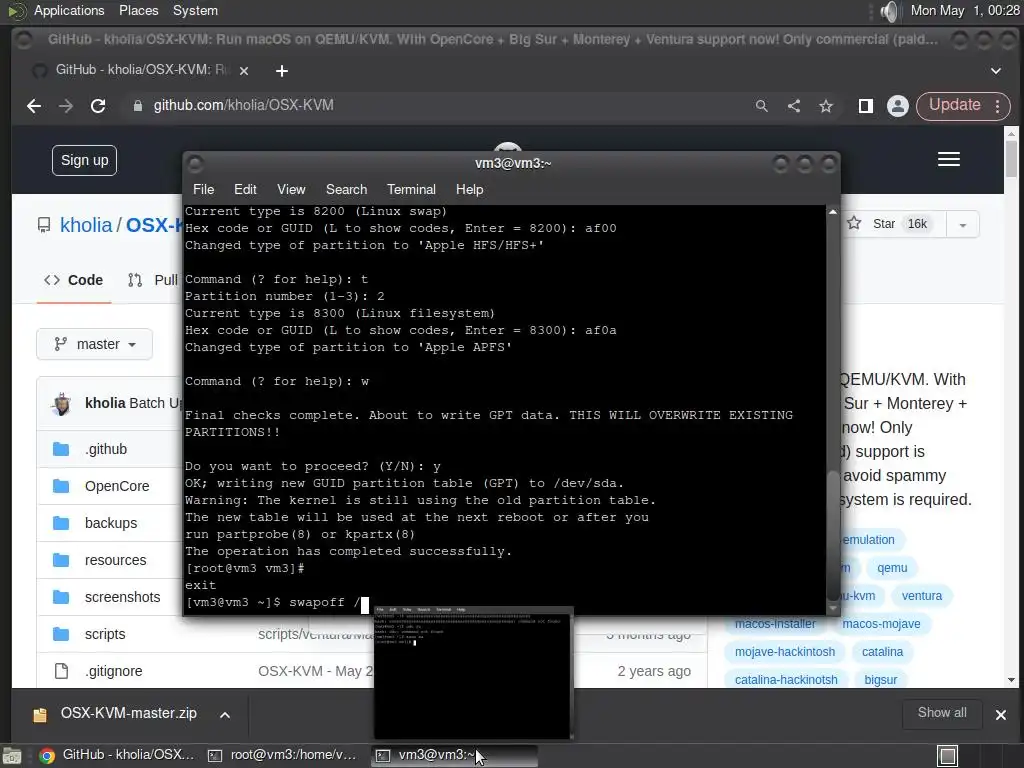Open a new browser tab

pos(281,71)
